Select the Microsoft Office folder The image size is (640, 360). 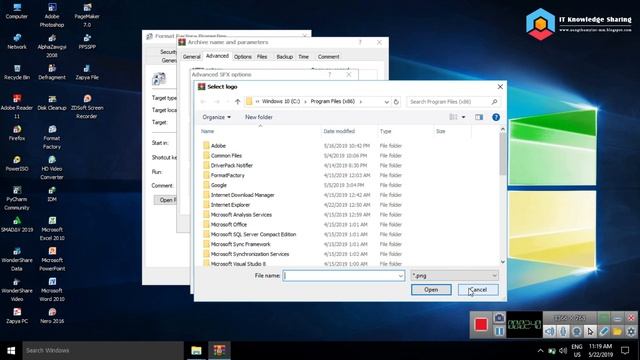pyautogui.click(x=229, y=224)
